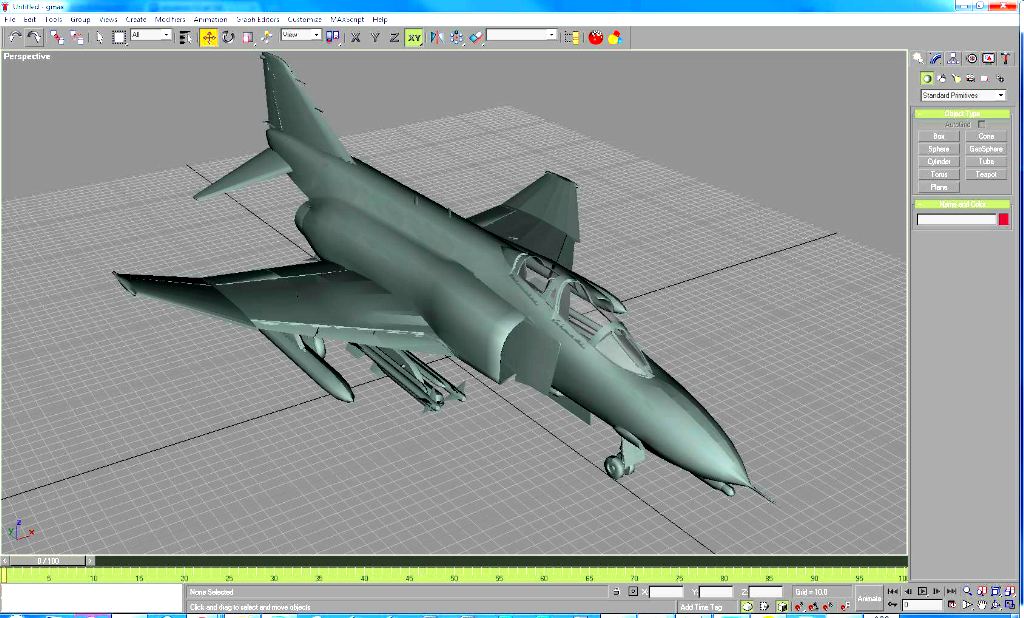
Task: Select the Move tool in the toolbar
Action: click(x=209, y=37)
